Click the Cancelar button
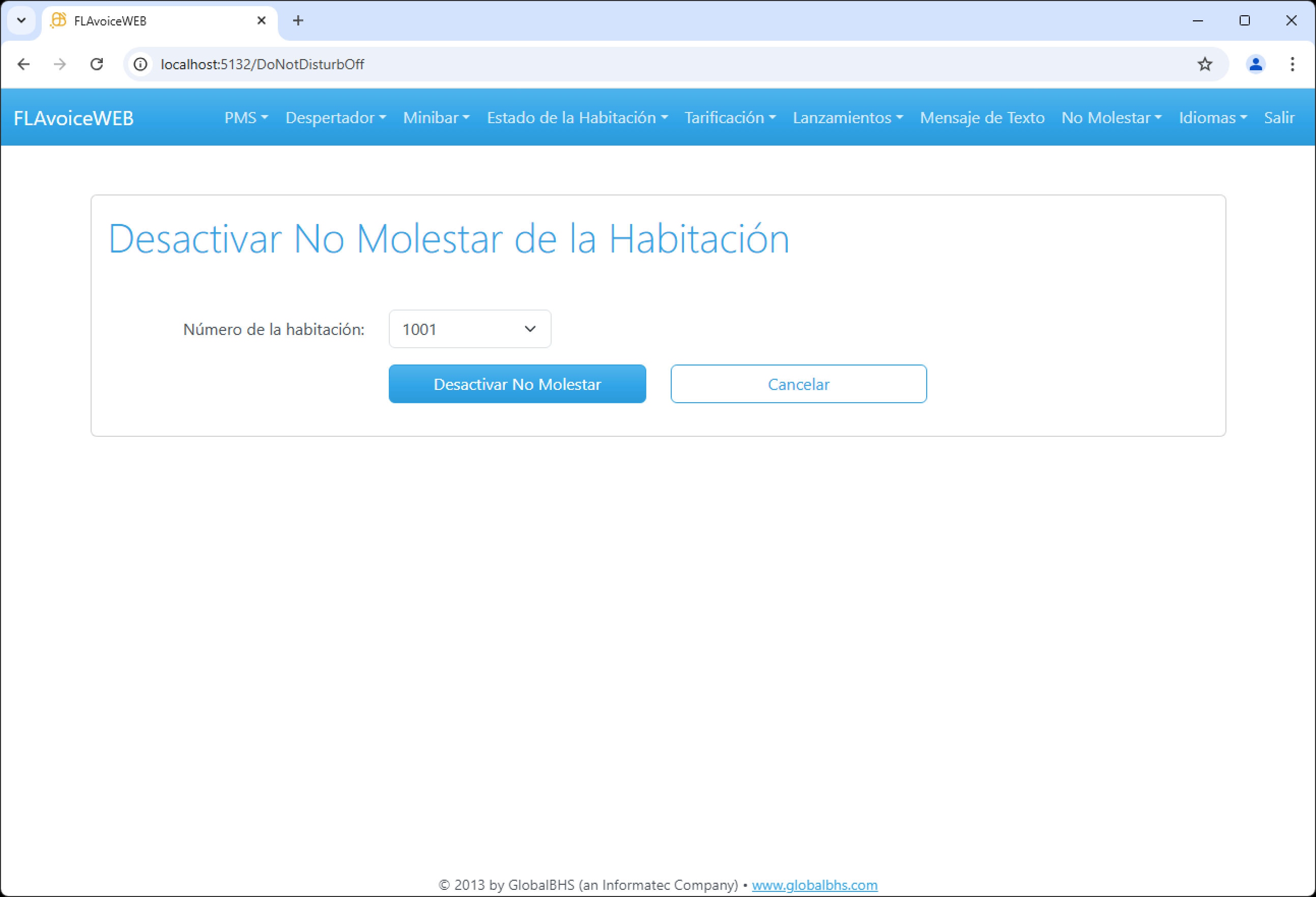 pyautogui.click(x=798, y=384)
